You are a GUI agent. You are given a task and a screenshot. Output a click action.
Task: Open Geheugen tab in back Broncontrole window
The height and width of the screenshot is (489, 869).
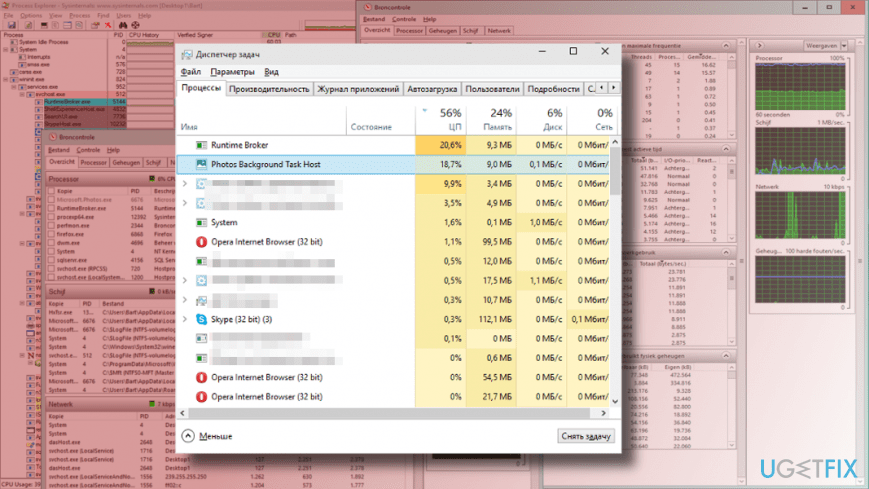coord(442,31)
